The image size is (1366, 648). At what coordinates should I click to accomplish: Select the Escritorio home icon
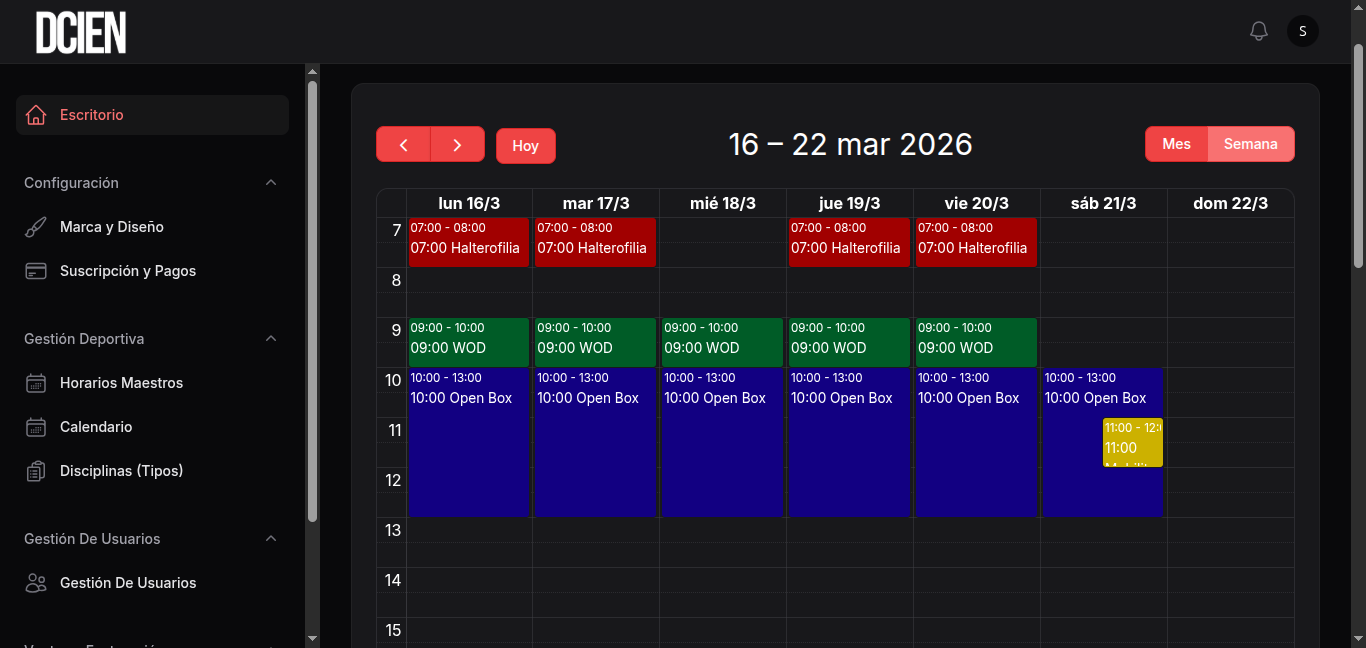pyautogui.click(x=36, y=115)
